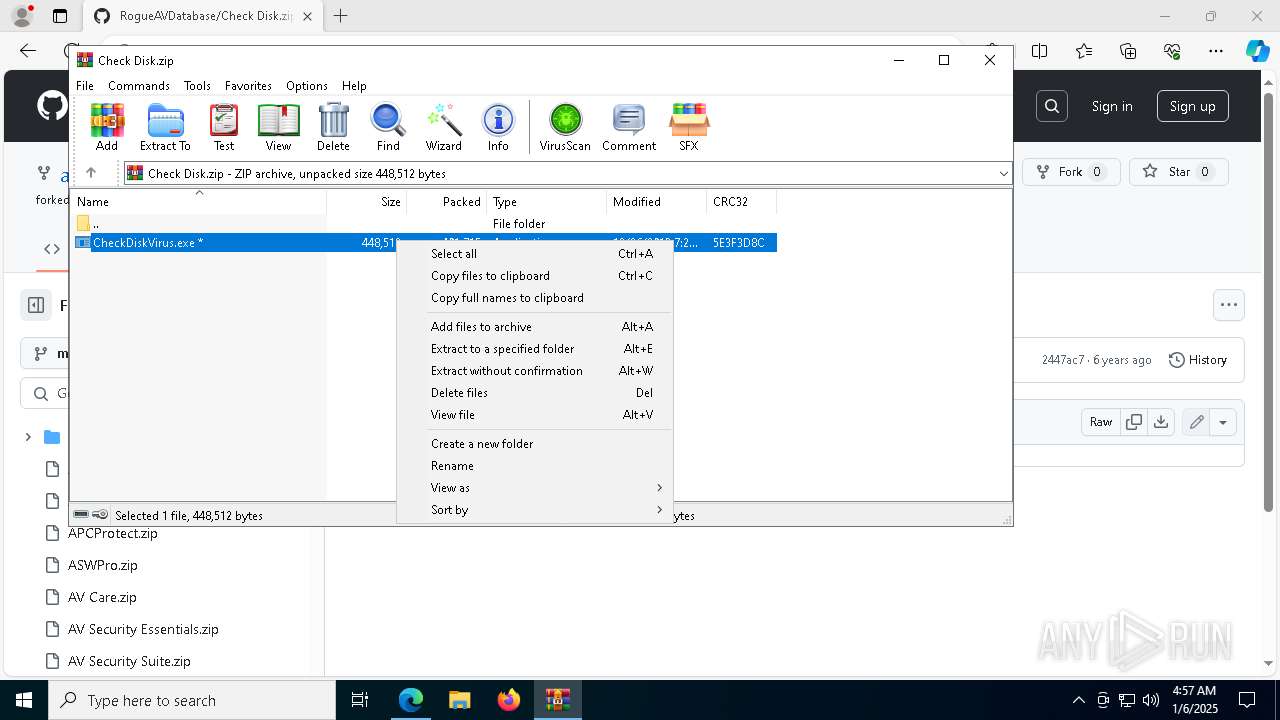This screenshot has height=720, width=1280.
Task: Open the file History
Action: [x=1198, y=360]
